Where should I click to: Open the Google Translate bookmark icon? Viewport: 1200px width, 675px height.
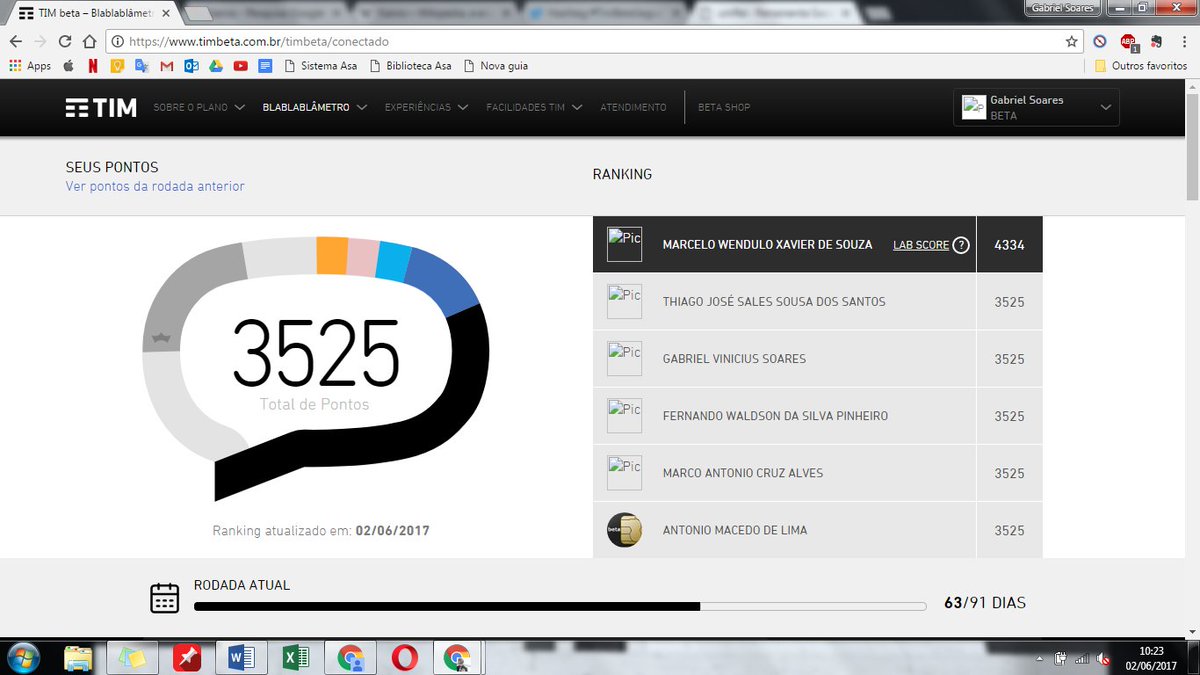(142, 66)
